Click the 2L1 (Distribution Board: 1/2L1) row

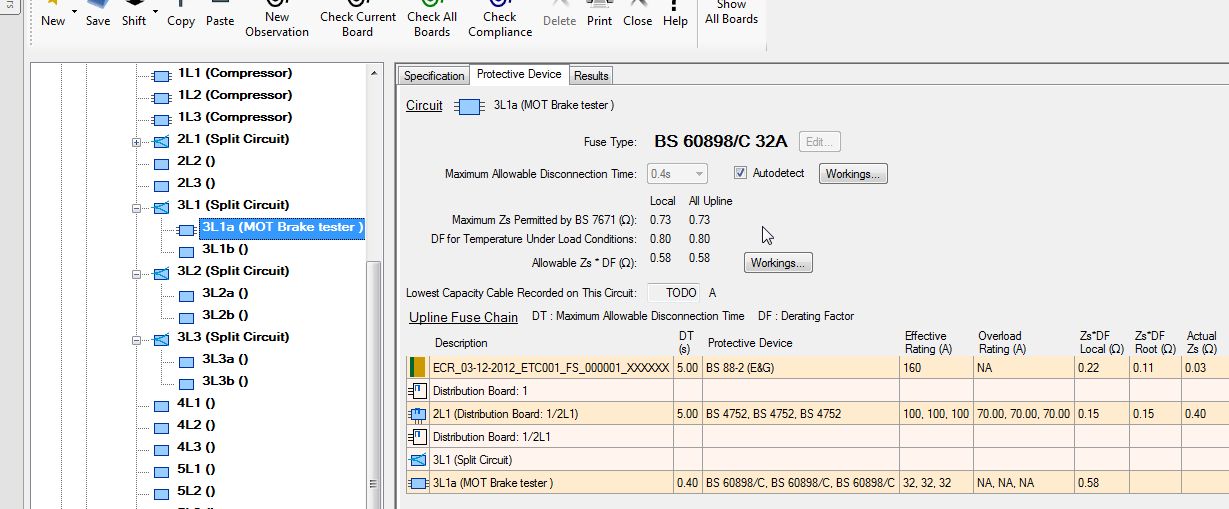tap(817, 414)
